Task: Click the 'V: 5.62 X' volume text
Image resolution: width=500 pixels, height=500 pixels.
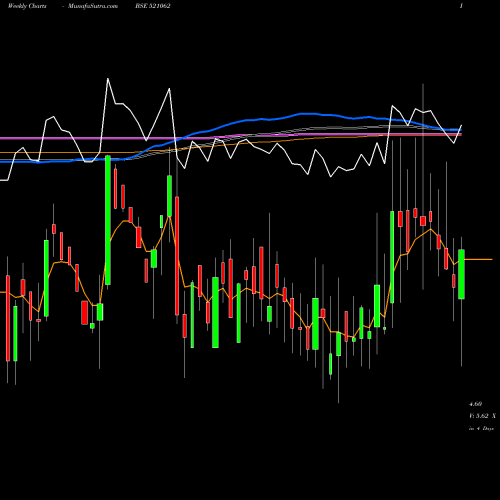Action: click(482, 416)
